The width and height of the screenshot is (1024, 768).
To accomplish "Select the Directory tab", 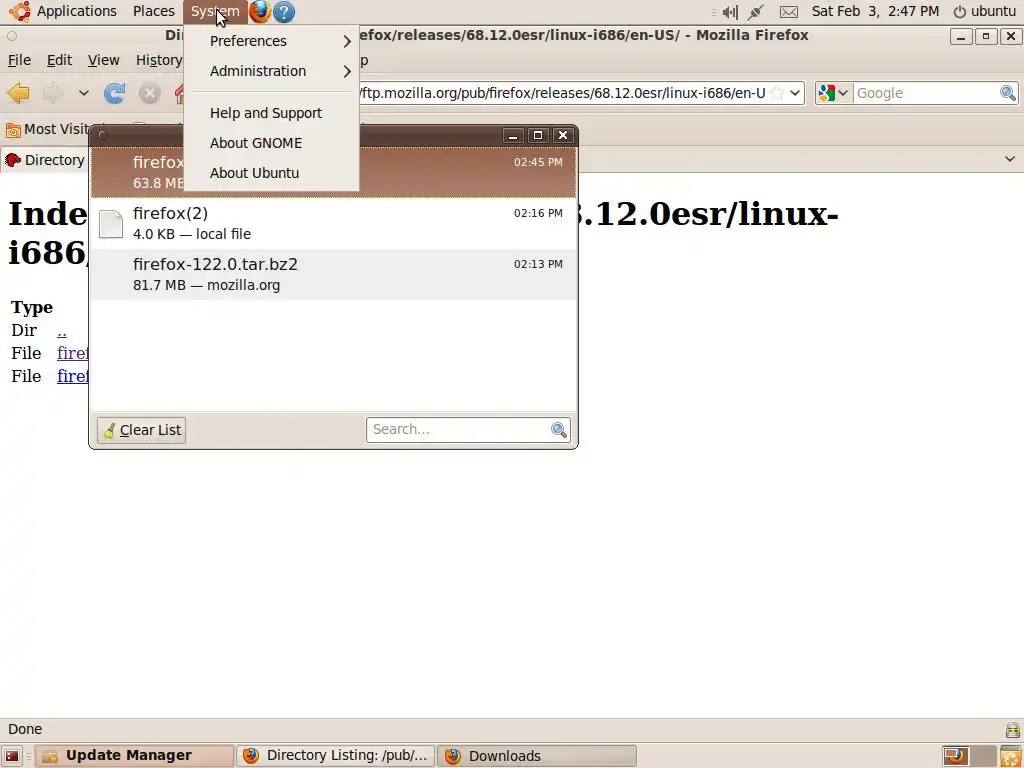I will tap(44, 160).
